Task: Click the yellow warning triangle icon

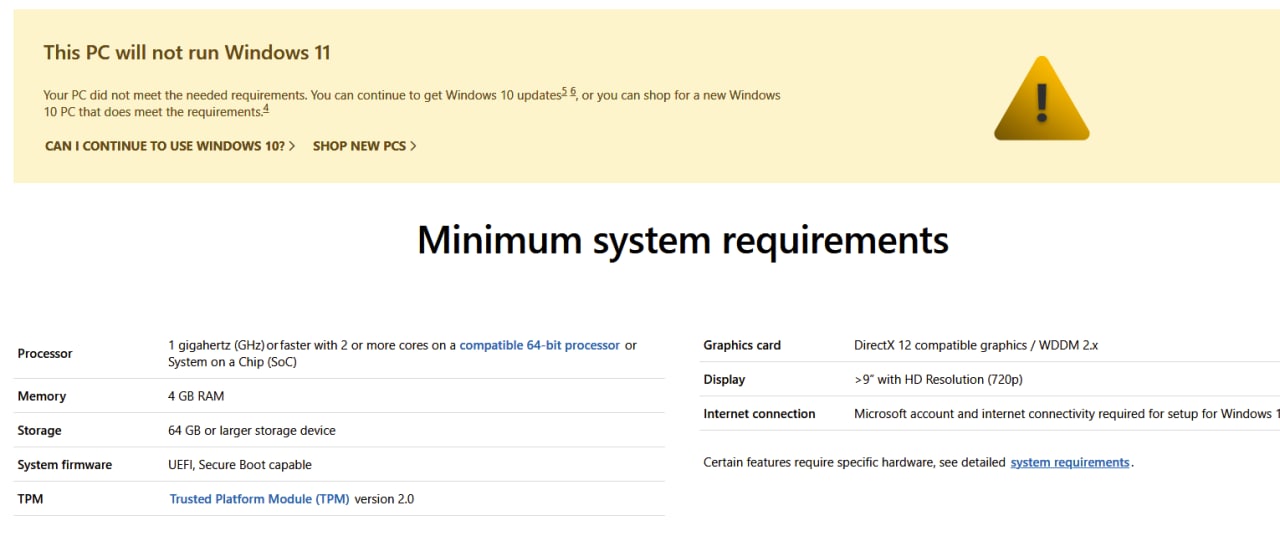Action: click(1041, 98)
